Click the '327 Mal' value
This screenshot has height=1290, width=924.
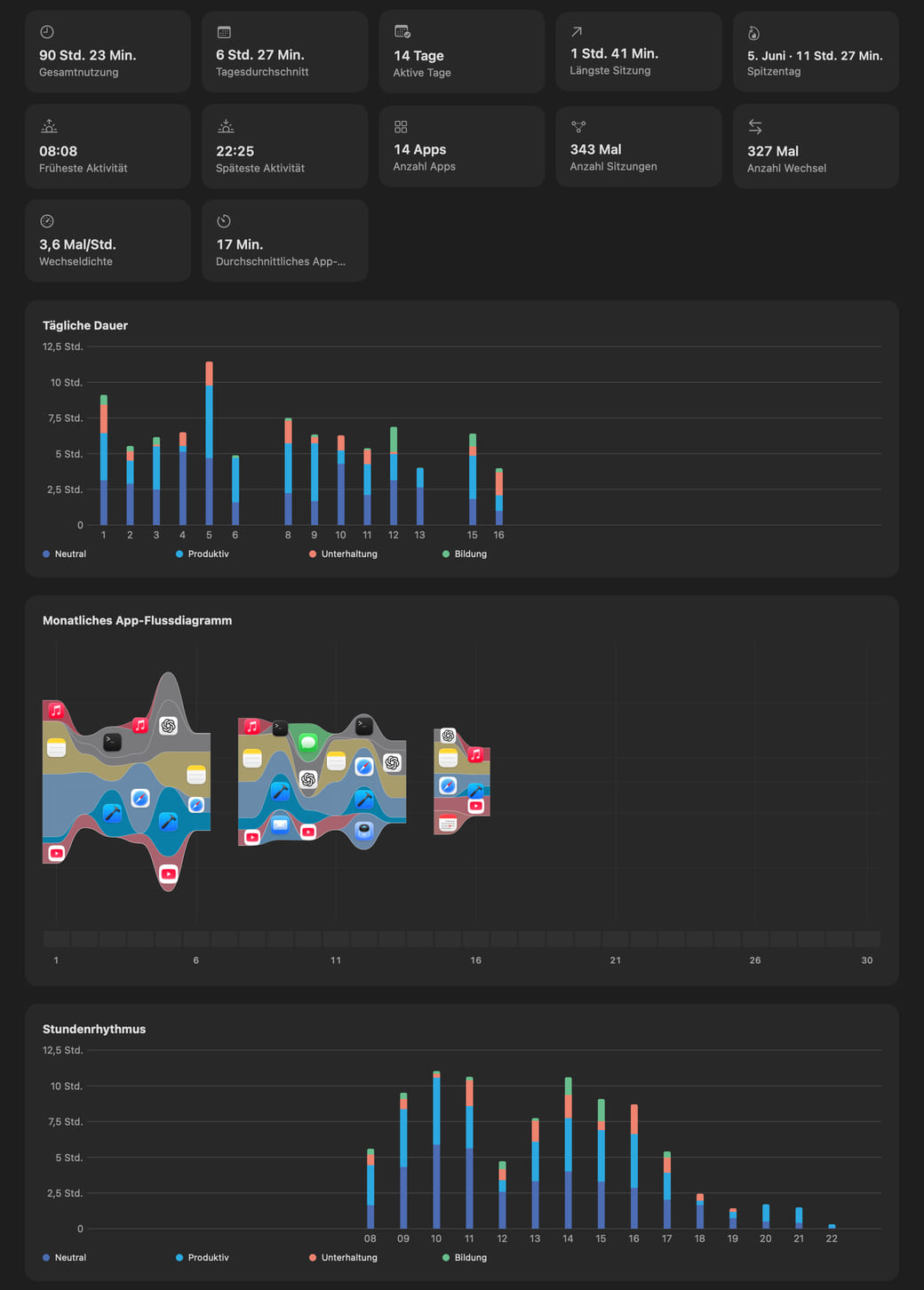tap(773, 151)
